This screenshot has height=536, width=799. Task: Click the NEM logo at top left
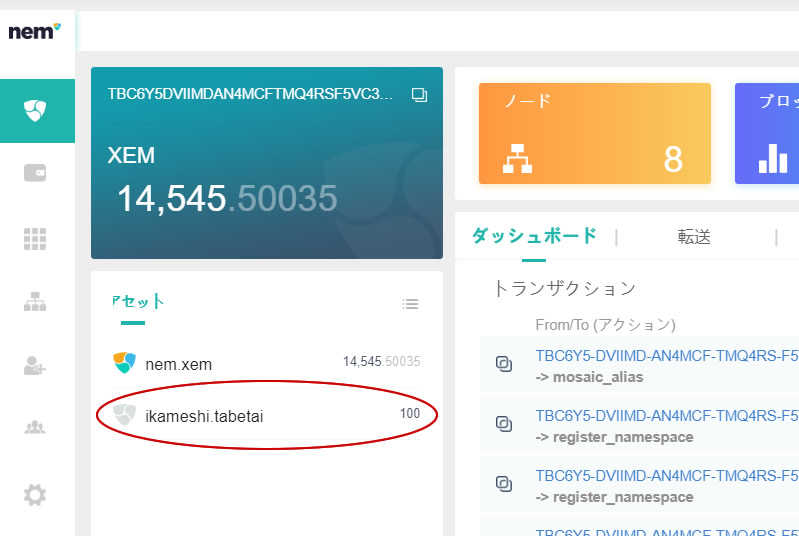click(x=35, y=32)
